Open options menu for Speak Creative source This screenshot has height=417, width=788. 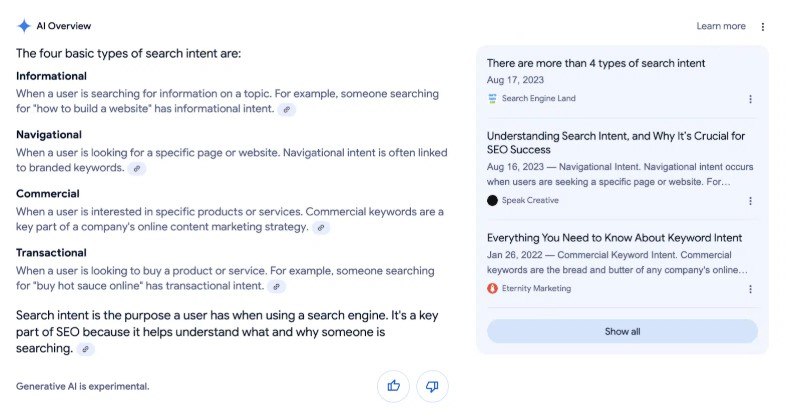(x=750, y=201)
